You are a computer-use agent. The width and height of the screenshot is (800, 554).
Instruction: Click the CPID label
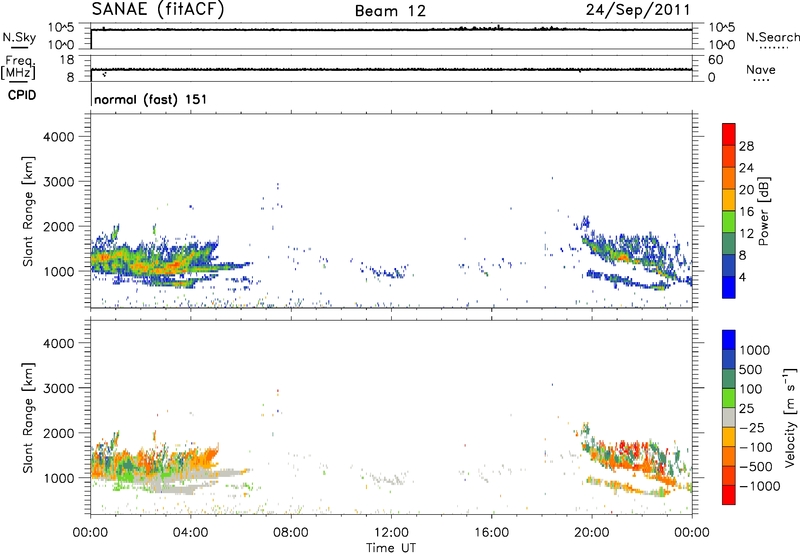[x=22, y=95]
